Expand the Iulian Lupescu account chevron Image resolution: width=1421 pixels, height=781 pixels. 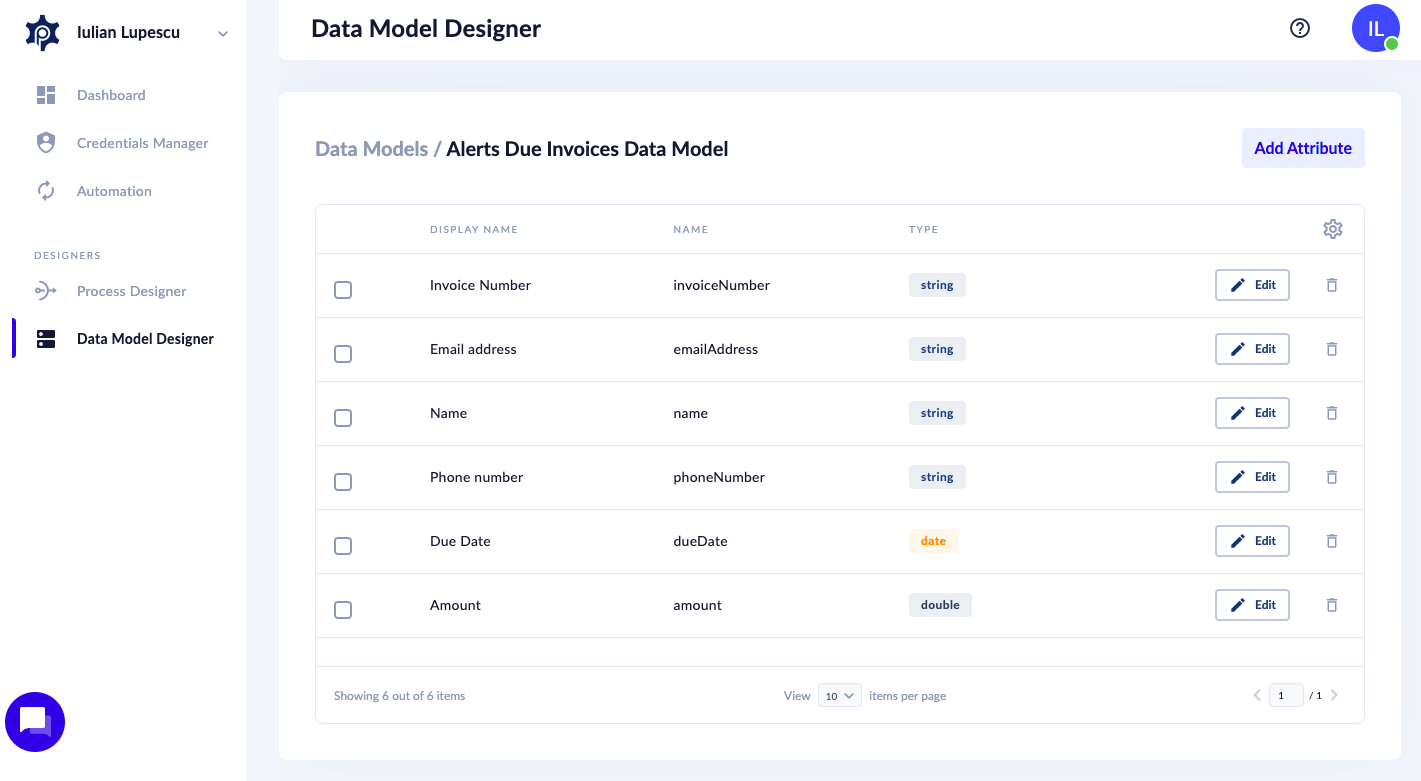[x=223, y=34]
